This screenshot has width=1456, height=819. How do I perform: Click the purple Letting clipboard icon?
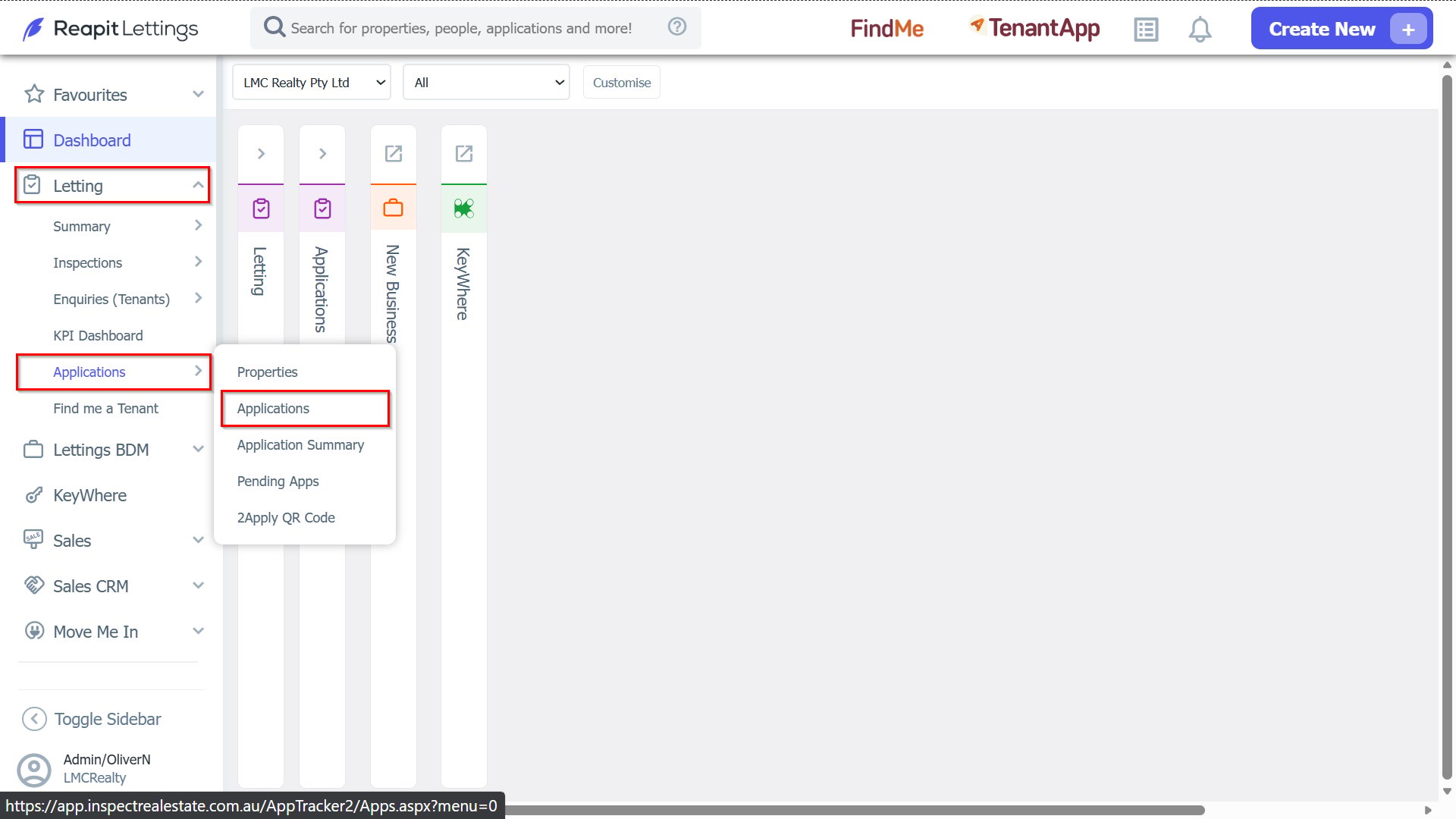coord(261,208)
